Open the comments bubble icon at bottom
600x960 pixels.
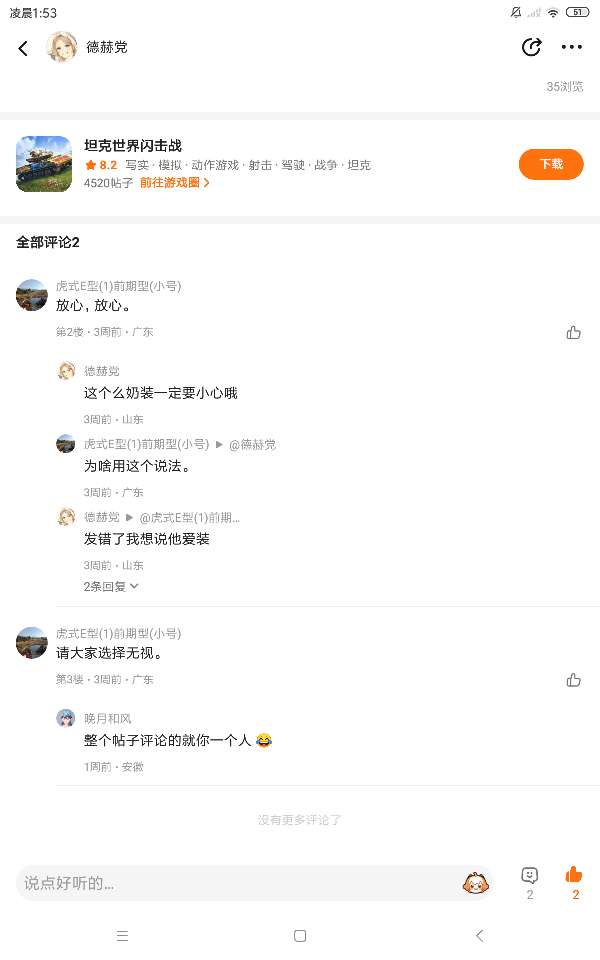[530, 876]
